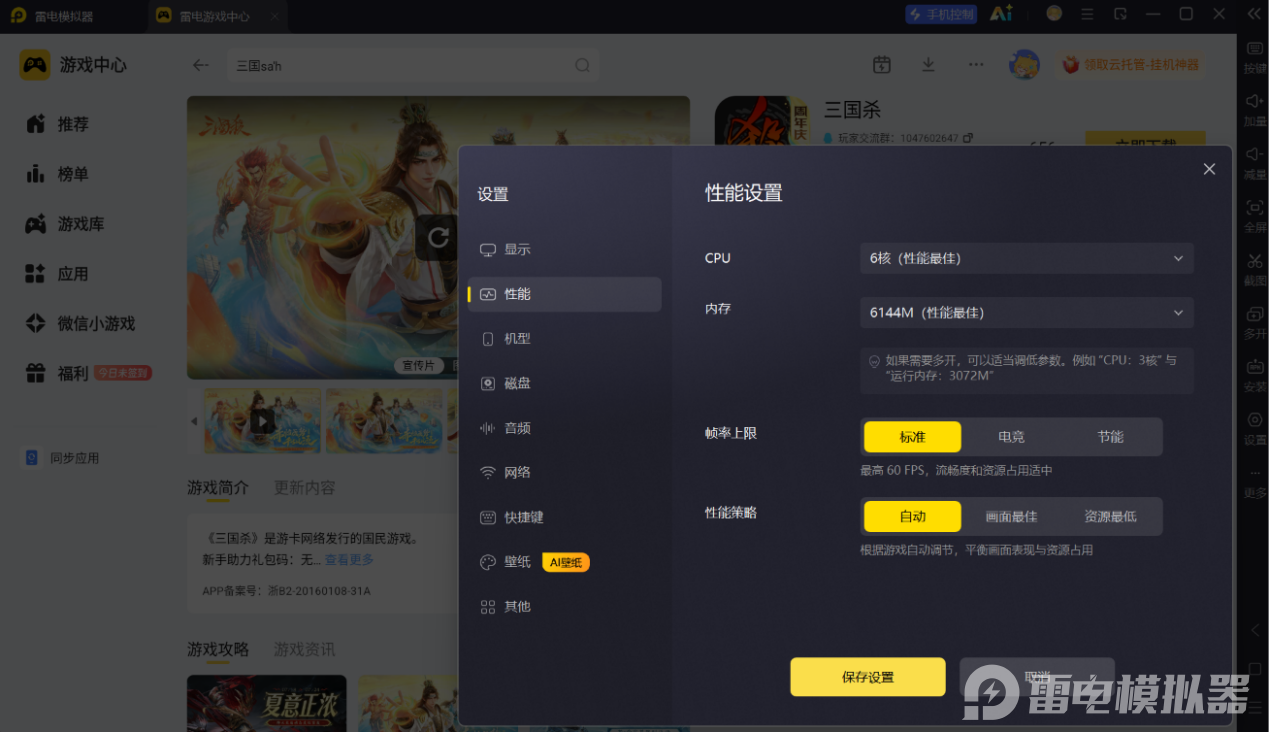
Task: Click the 保存设置 button
Action: pos(868,677)
